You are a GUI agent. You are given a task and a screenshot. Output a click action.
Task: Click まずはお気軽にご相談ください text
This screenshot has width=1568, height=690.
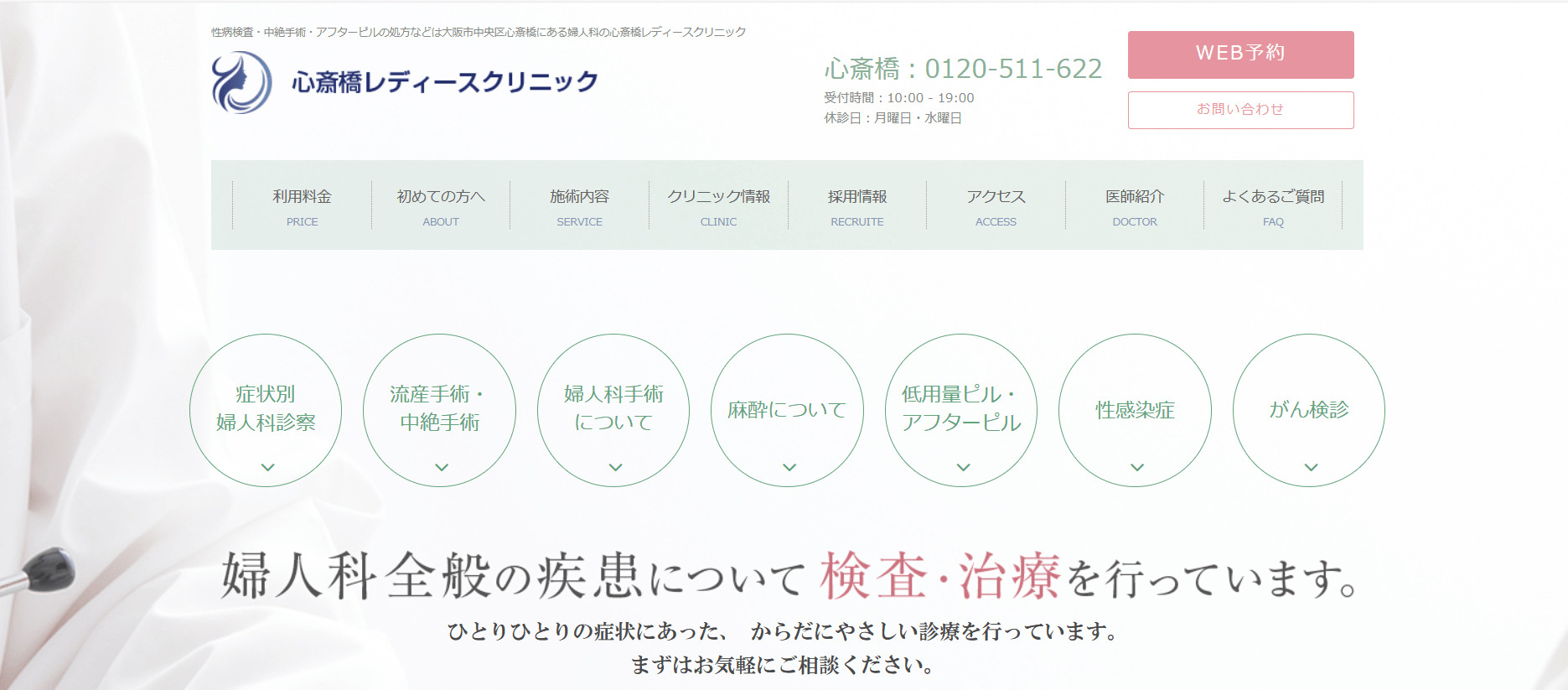[x=782, y=666]
